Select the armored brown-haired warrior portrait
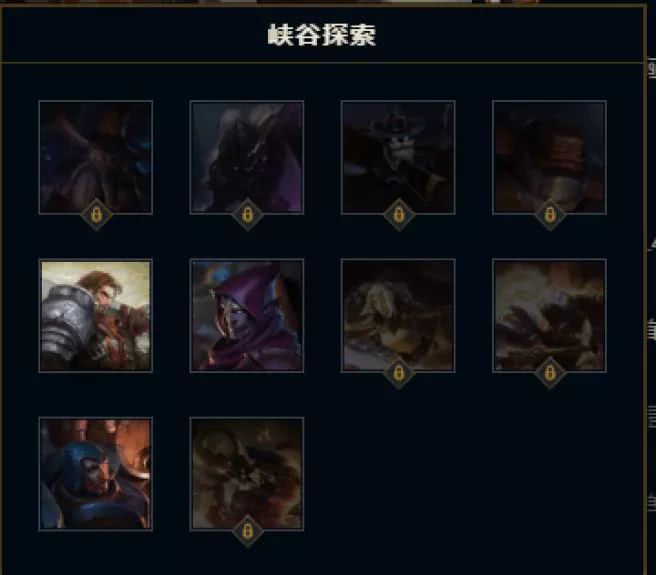This screenshot has width=656, height=575. (x=96, y=316)
